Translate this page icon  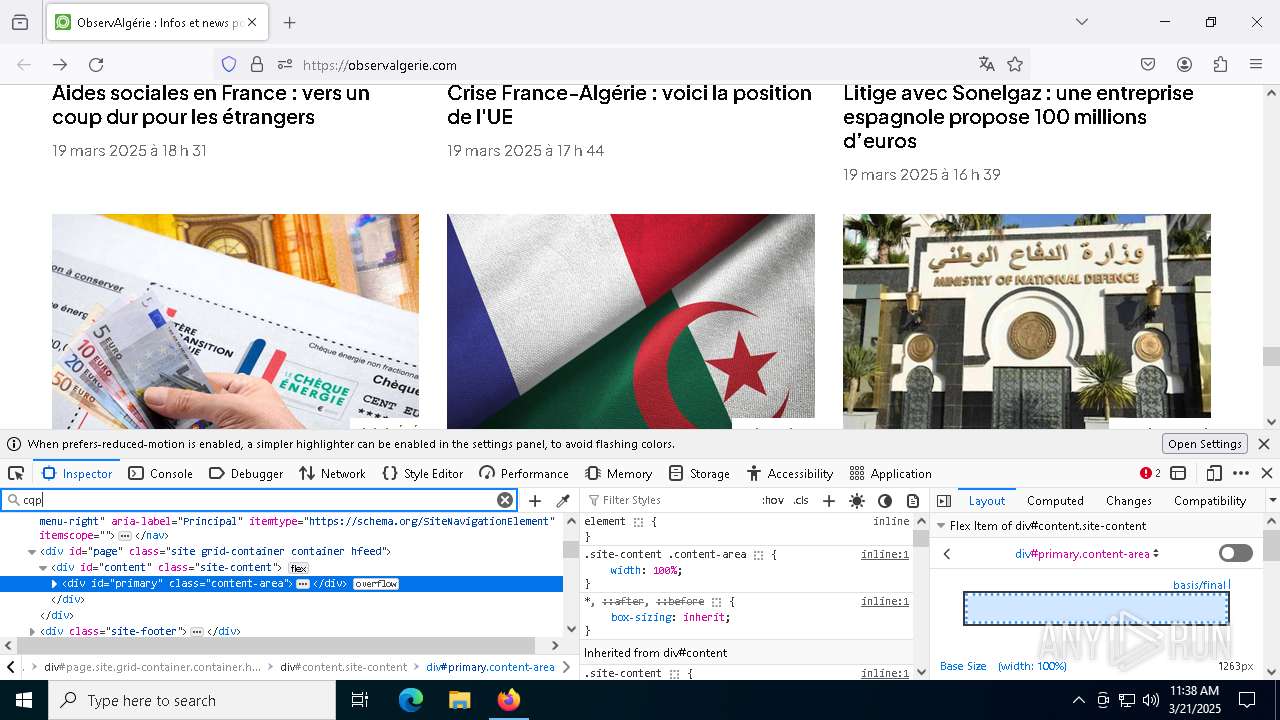point(987,65)
